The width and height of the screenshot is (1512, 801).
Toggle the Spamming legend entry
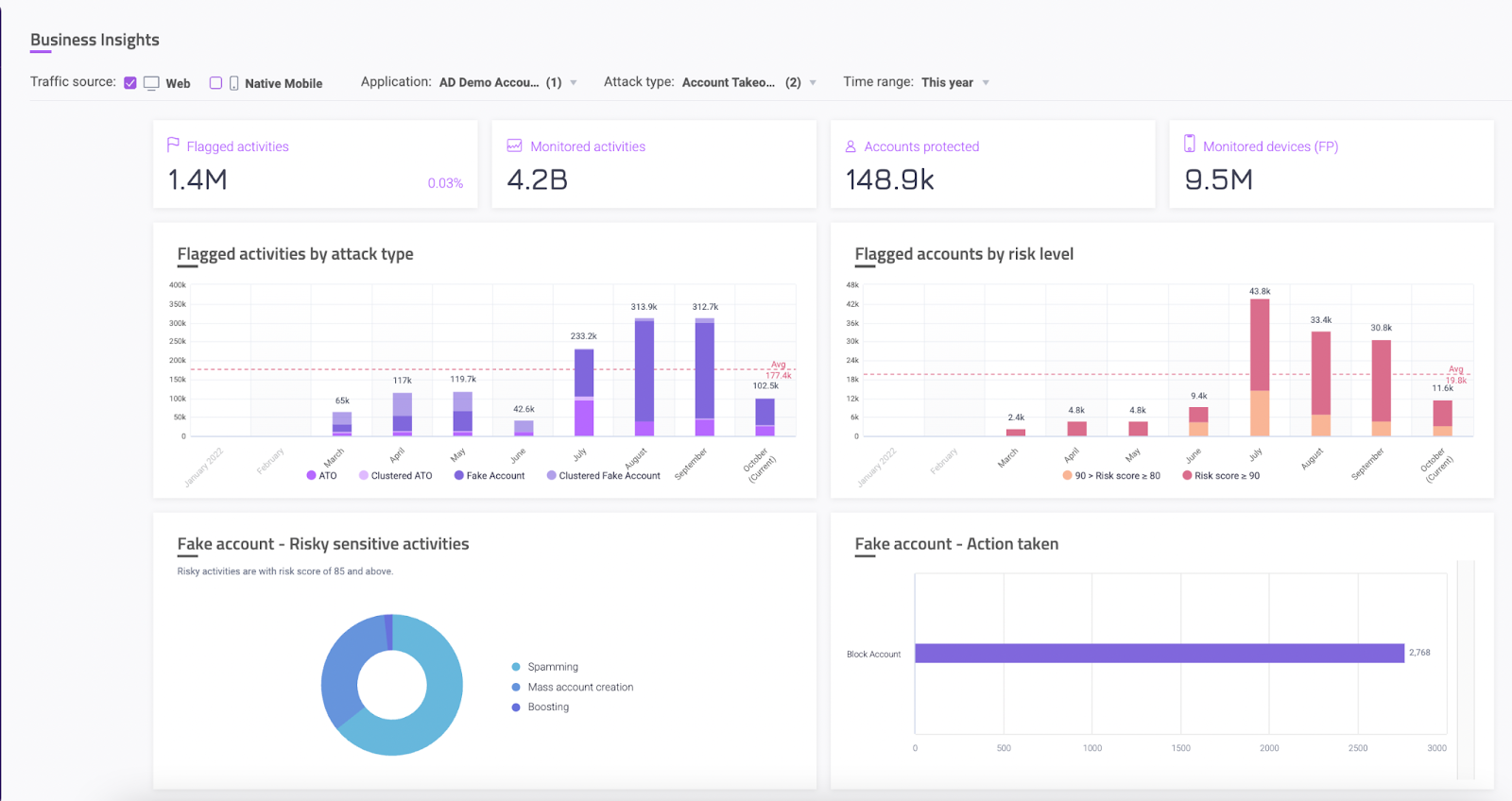pyautogui.click(x=545, y=667)
